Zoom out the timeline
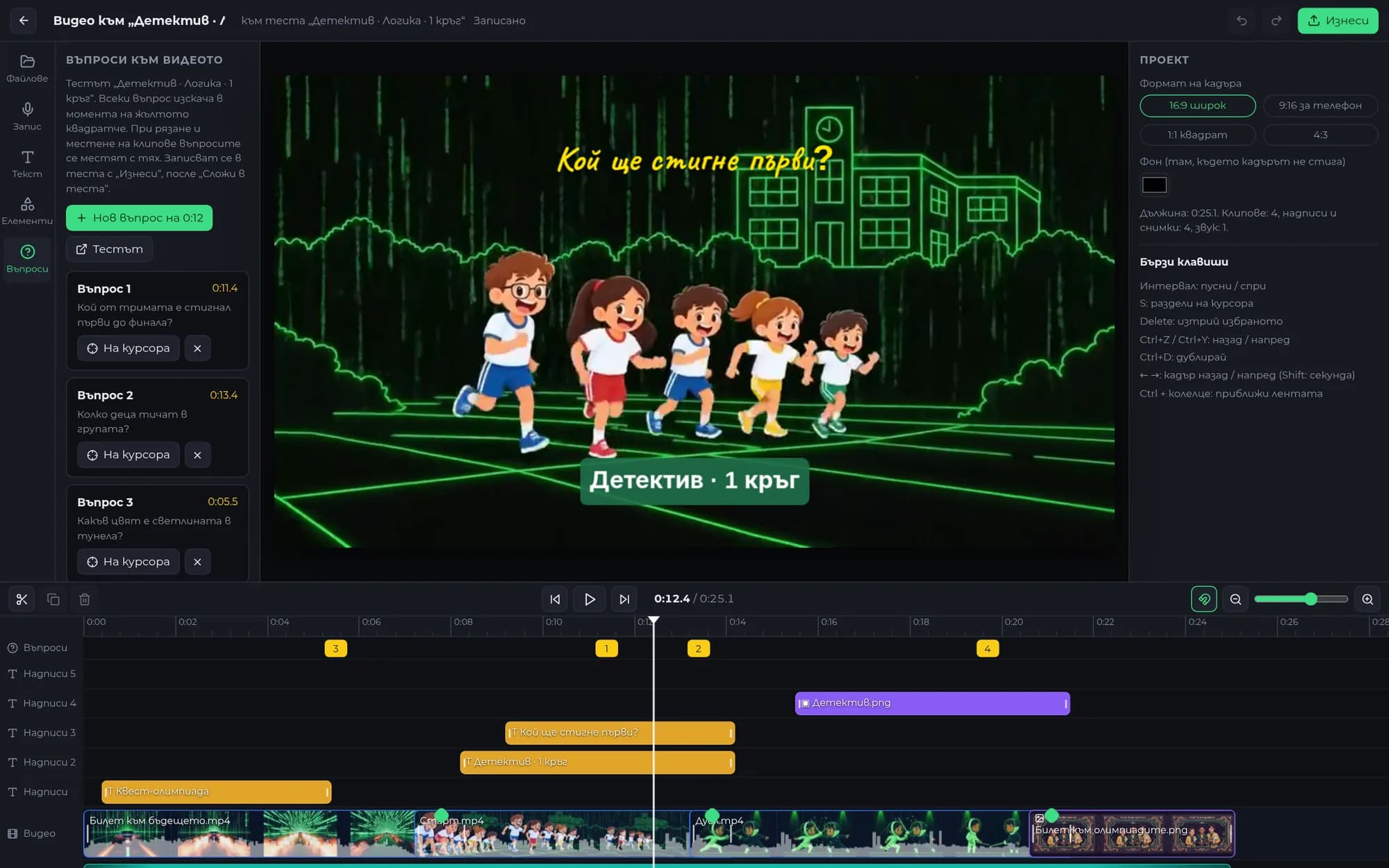This screenshot has height=868, width=1389. click(x=1236, y=599)
